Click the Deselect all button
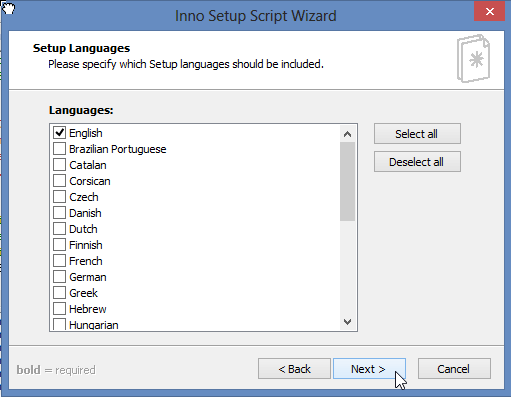 point(417,162)
